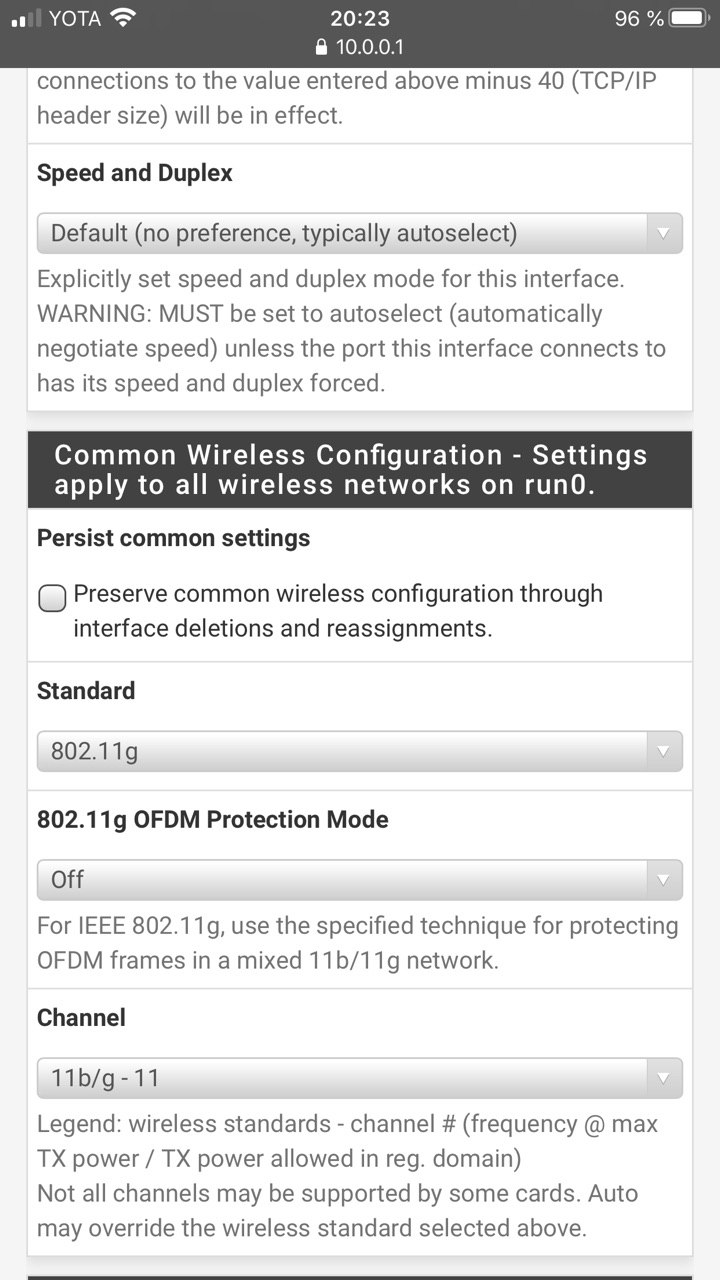This screenshot has width=720, height=1280.
Task: Click the Speed and Duplex dropdown arrow
Action: 662,234
